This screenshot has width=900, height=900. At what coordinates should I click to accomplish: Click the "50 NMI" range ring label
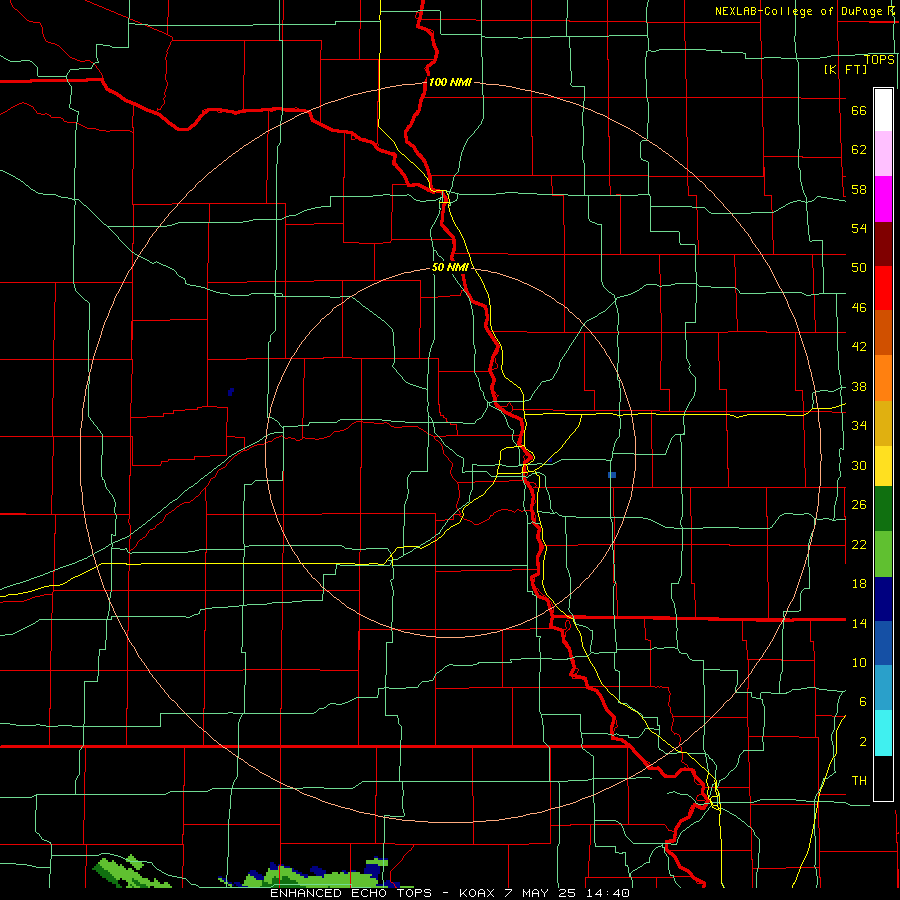(x=451, y=267)
